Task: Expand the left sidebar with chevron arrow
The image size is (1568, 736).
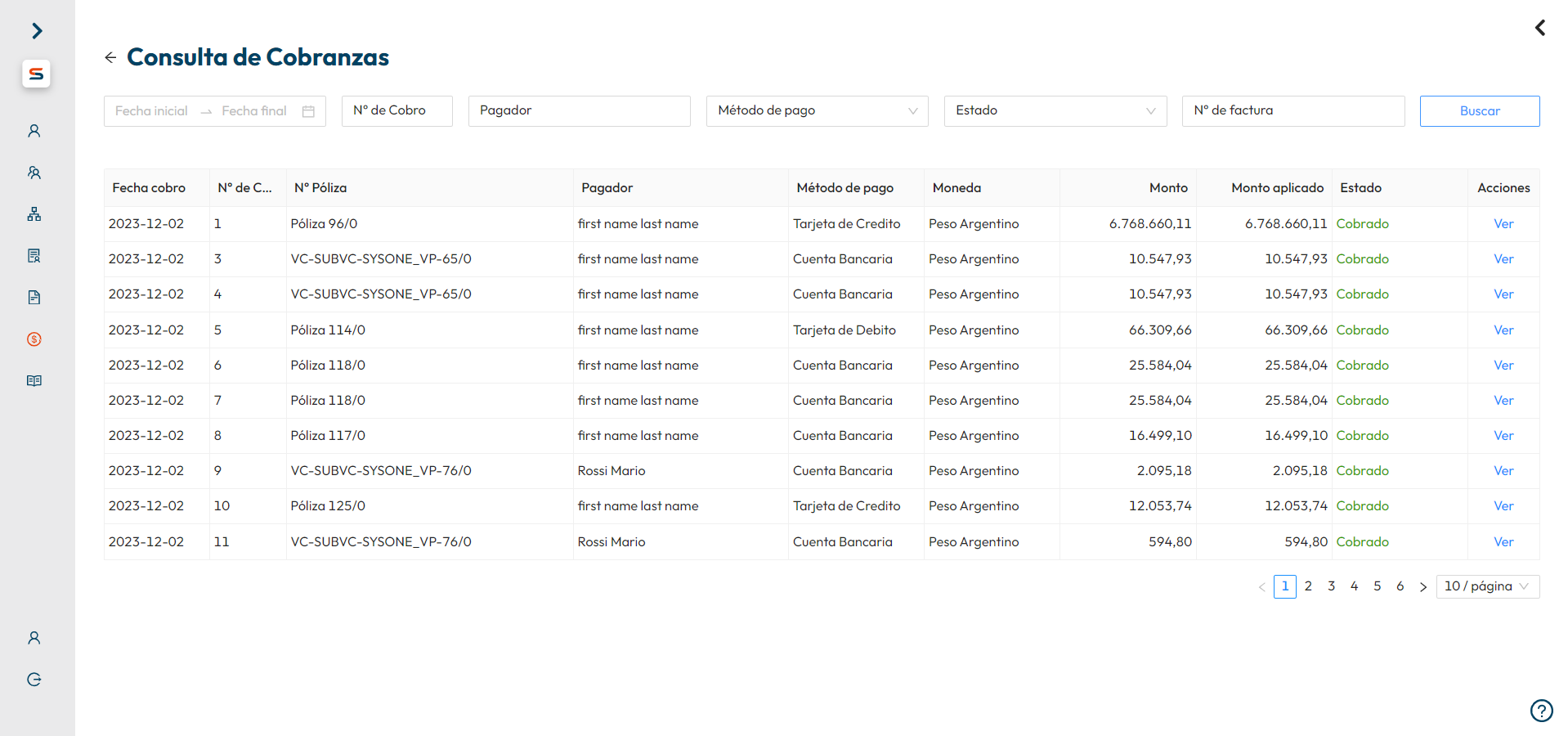Action: [x=37, y=31]
